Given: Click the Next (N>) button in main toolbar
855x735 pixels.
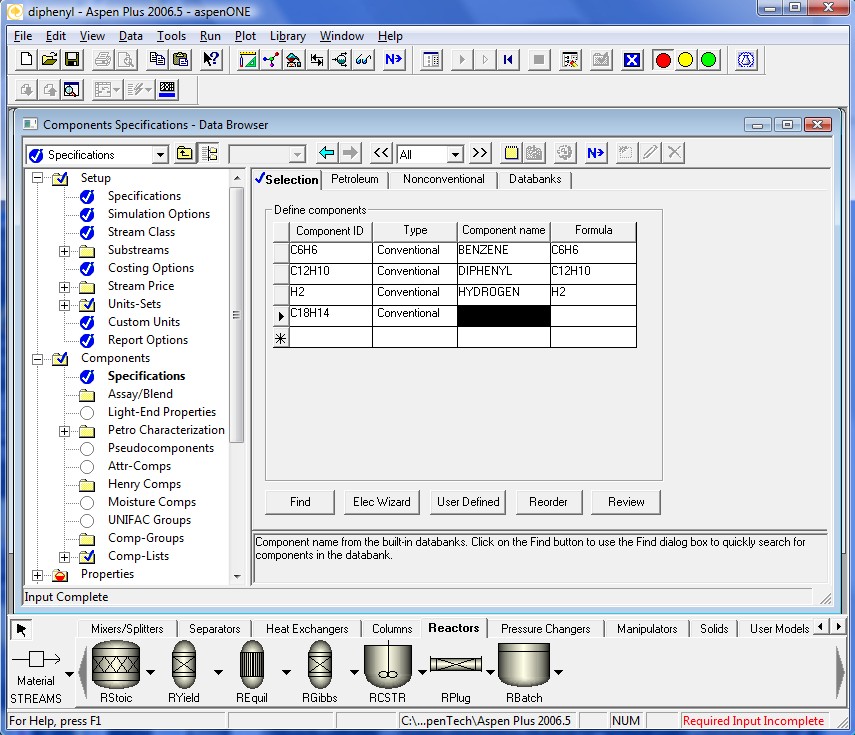Looking at the screenshot, I should [393, 60].
